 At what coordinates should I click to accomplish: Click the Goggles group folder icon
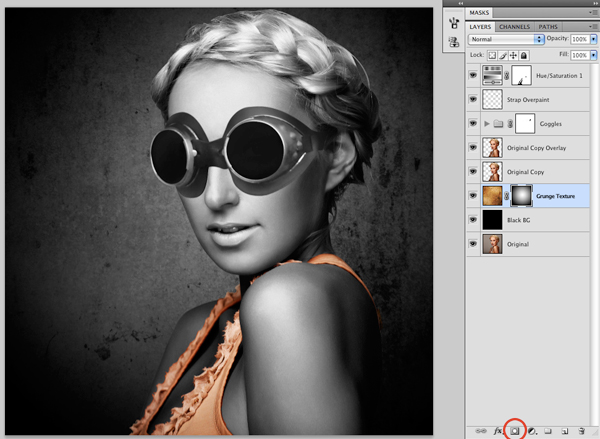click(x=498, y=124)
